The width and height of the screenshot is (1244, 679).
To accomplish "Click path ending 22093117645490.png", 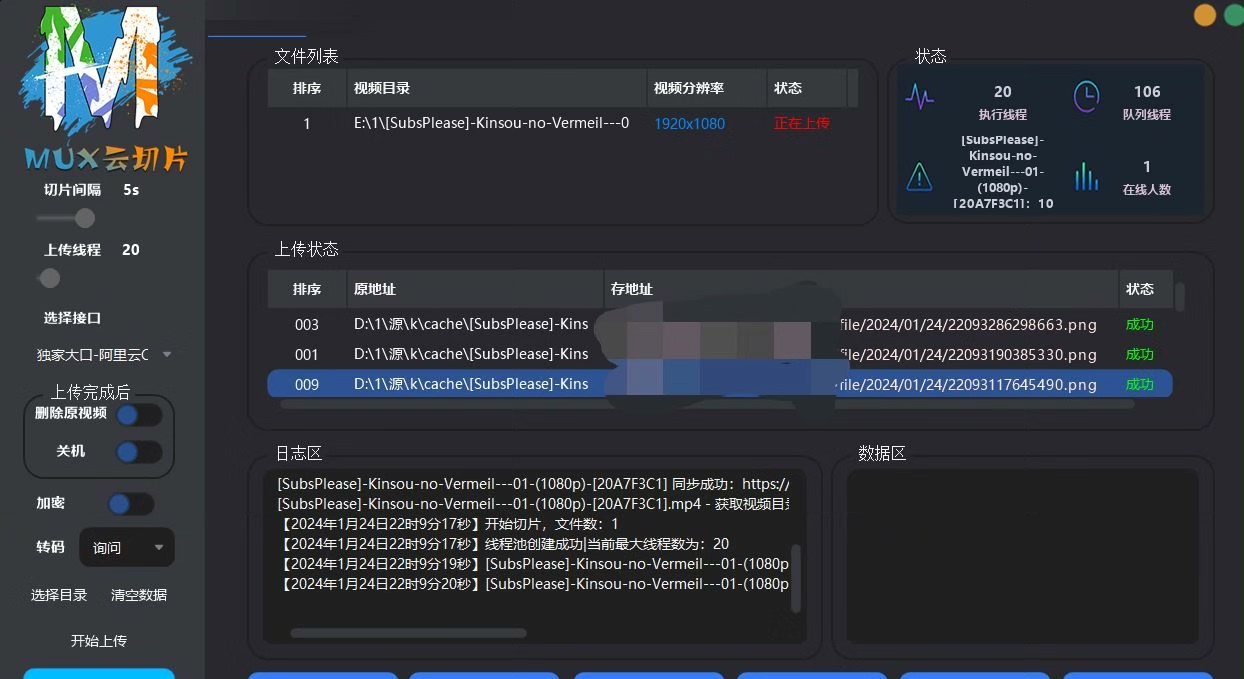I will tap(966, 385).
